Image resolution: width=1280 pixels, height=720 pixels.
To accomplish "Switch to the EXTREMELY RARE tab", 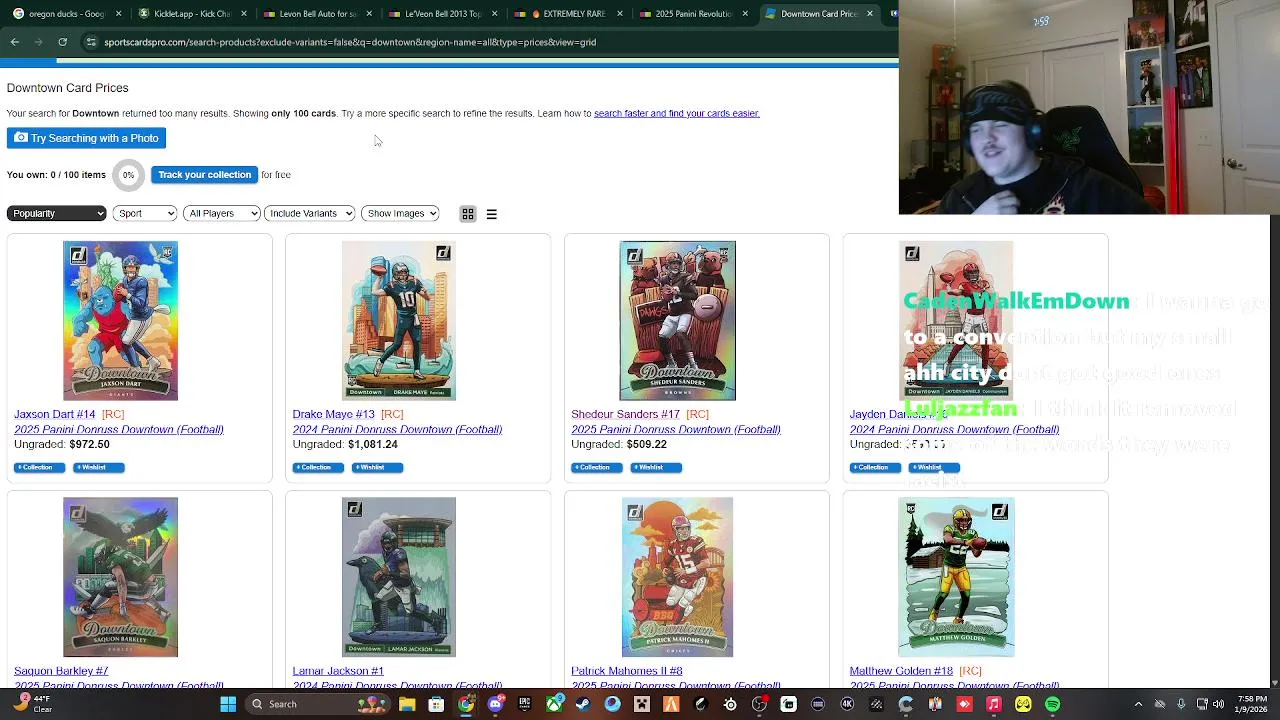I will [567, 14].
